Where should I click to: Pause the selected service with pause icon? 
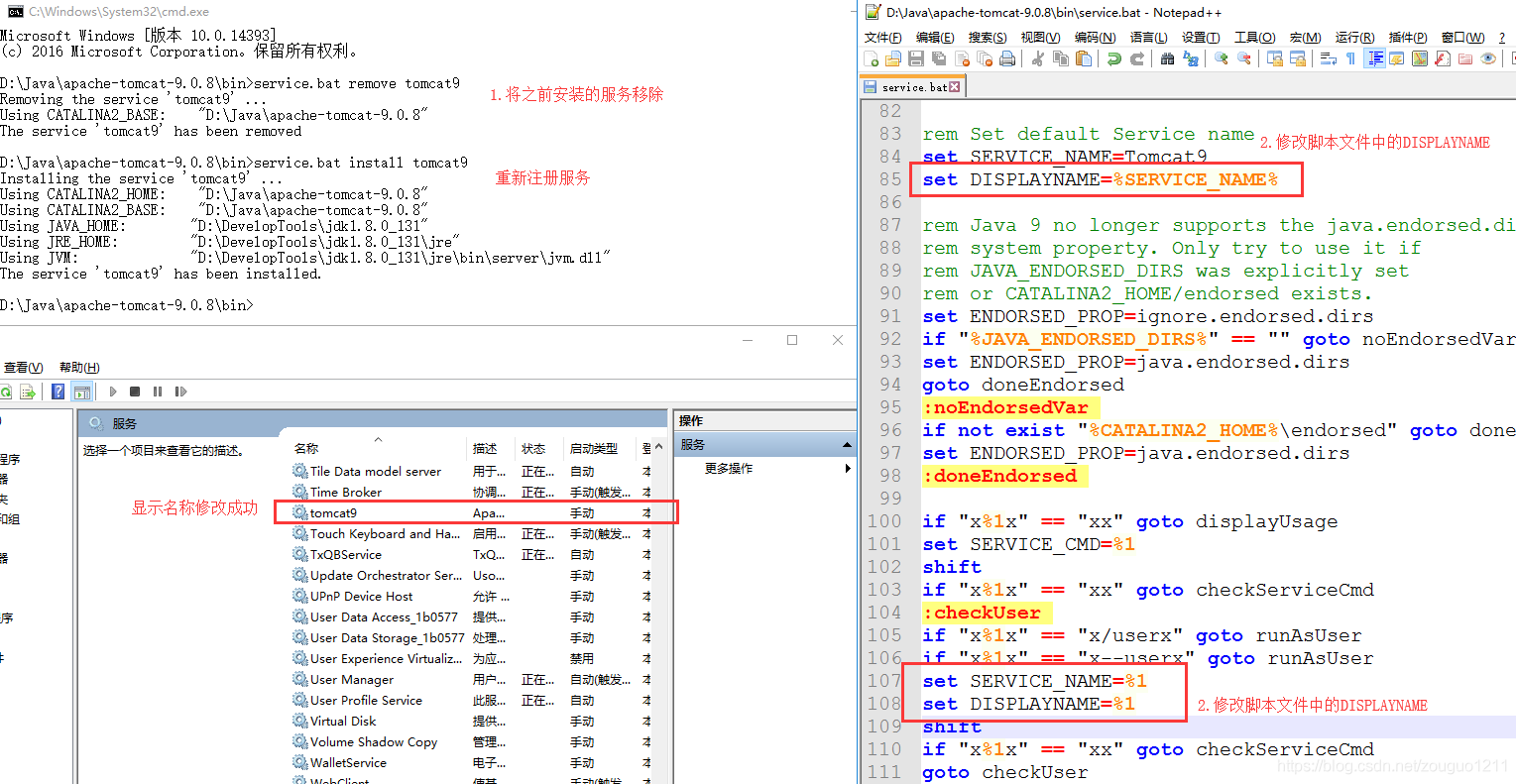(158, 392)
